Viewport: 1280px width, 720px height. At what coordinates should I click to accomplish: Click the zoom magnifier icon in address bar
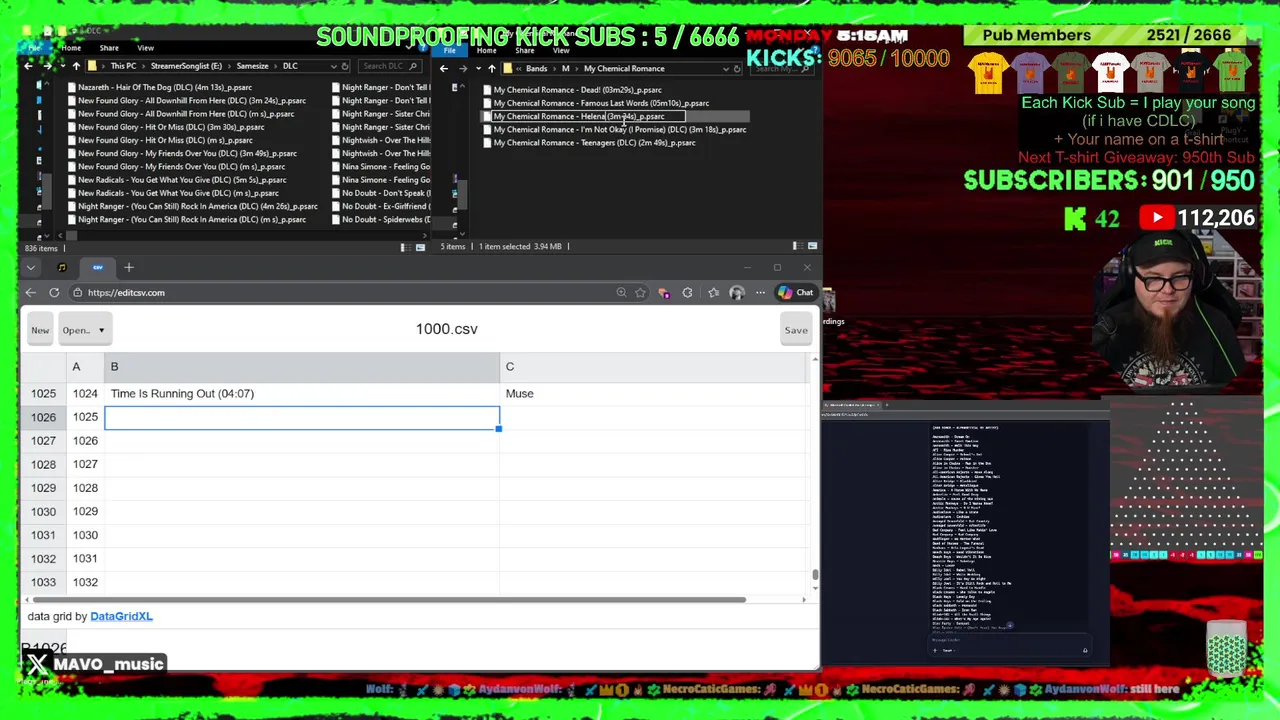[x=621, y=293]
